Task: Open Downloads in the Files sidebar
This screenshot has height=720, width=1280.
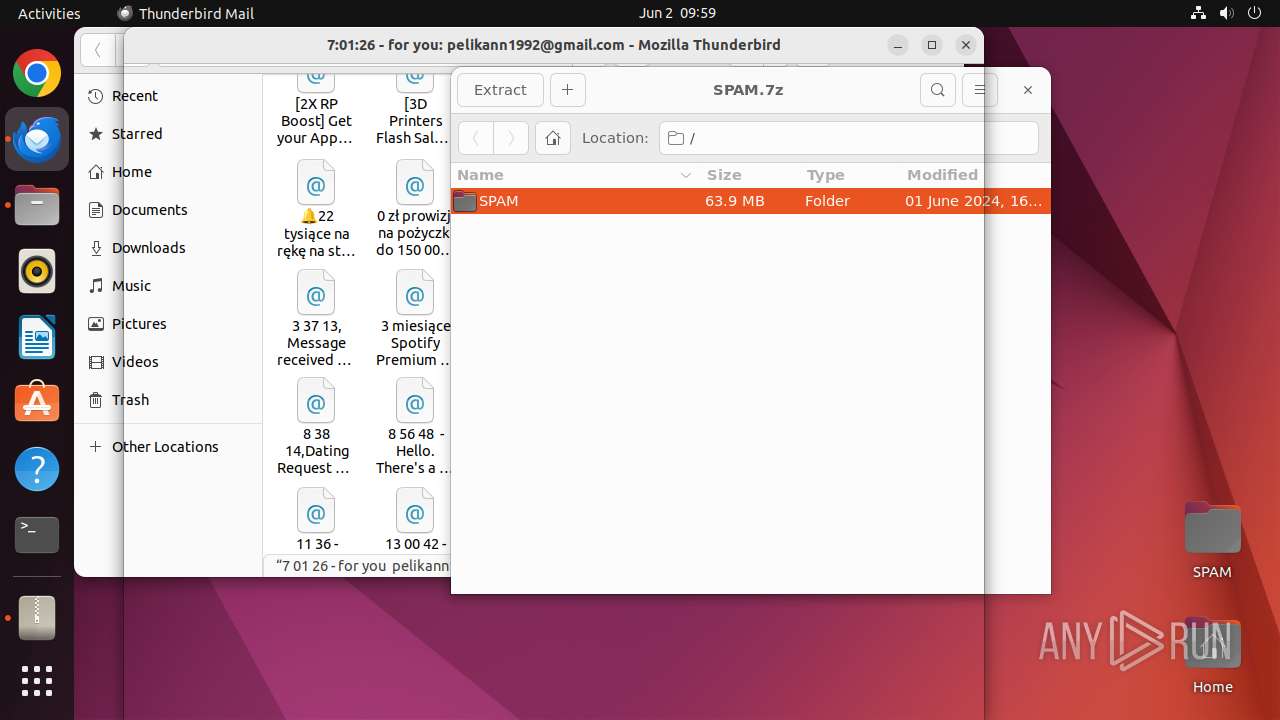Action: [x=169, y=248]
